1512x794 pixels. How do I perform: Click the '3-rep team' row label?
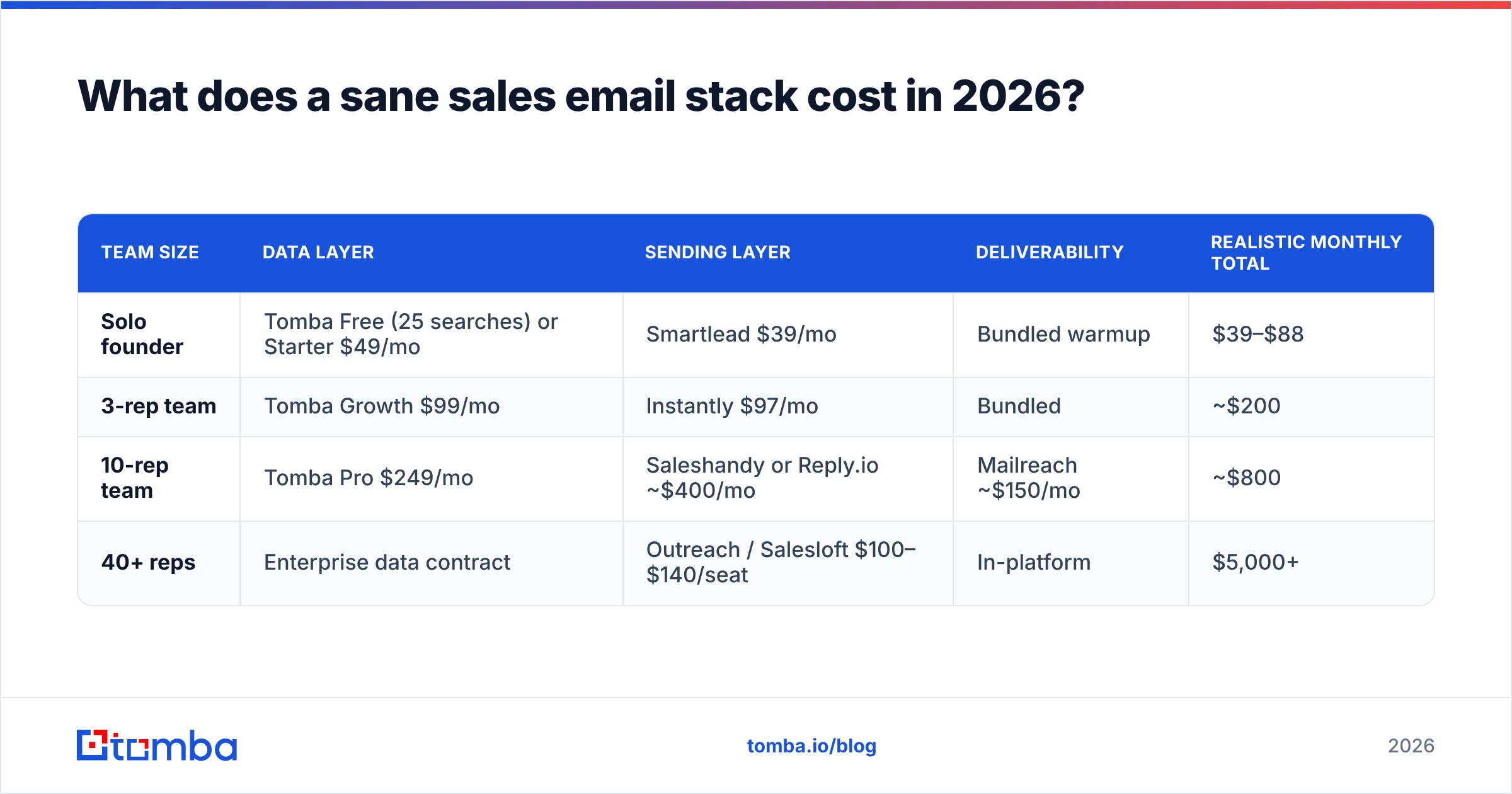click(x=158, y=406)
